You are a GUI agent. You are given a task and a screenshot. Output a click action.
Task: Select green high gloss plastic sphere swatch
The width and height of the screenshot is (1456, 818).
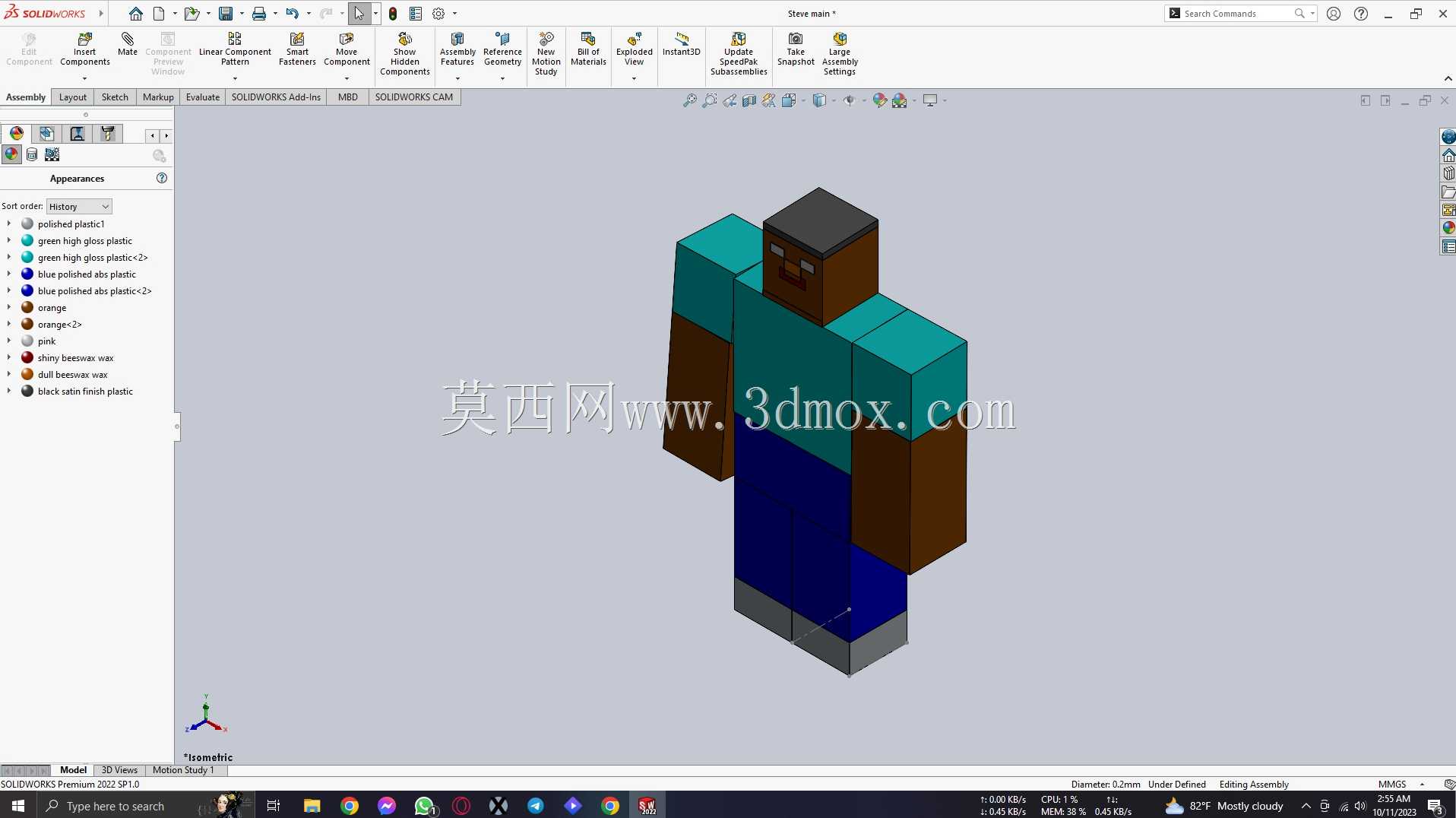tap(27, 241)
